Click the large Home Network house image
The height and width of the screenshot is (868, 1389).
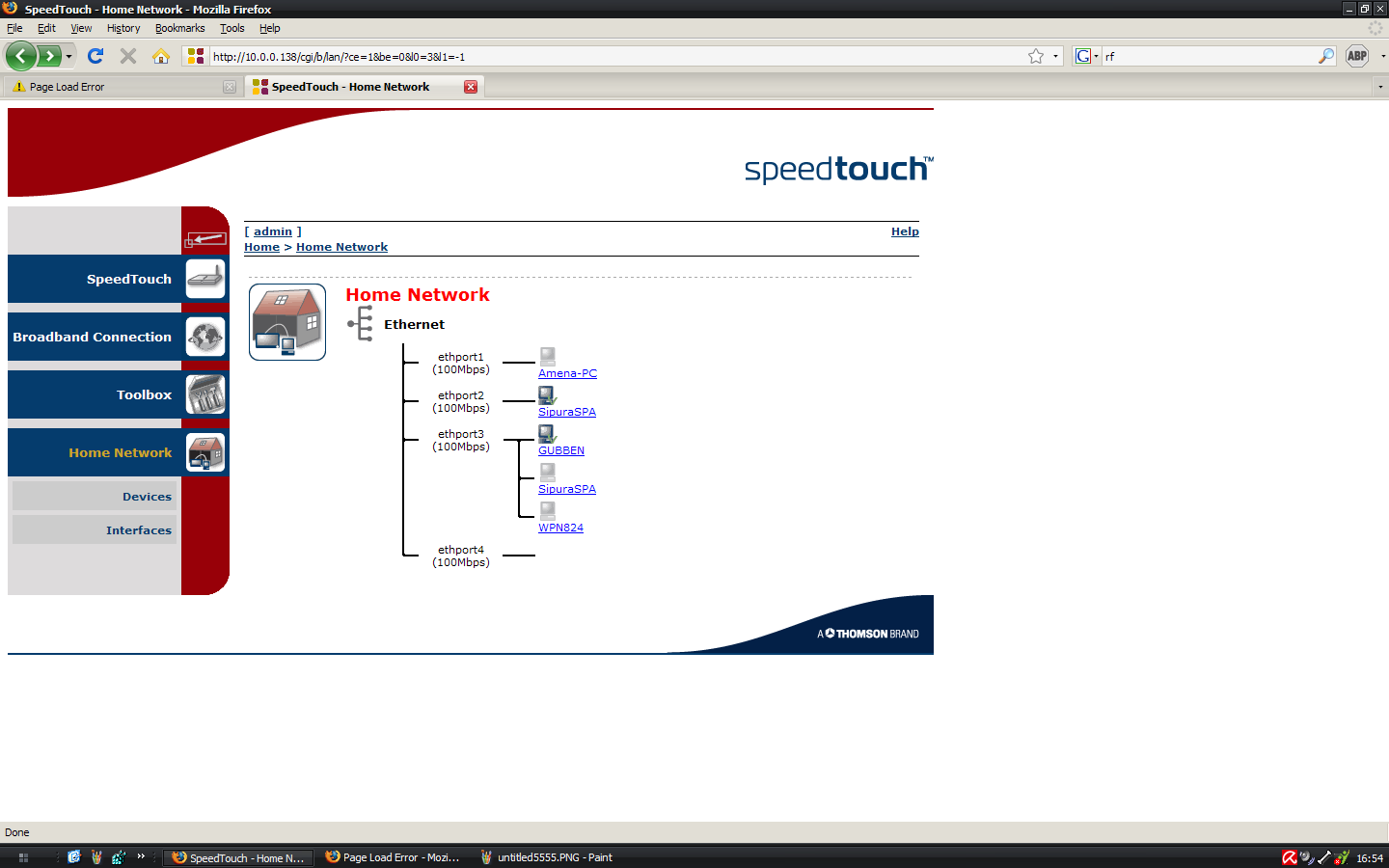pos(287,322)
